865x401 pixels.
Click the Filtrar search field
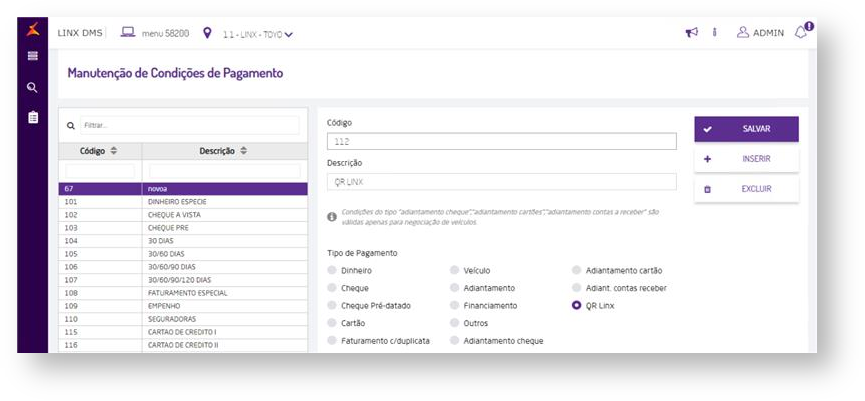[x=188, y=126]
